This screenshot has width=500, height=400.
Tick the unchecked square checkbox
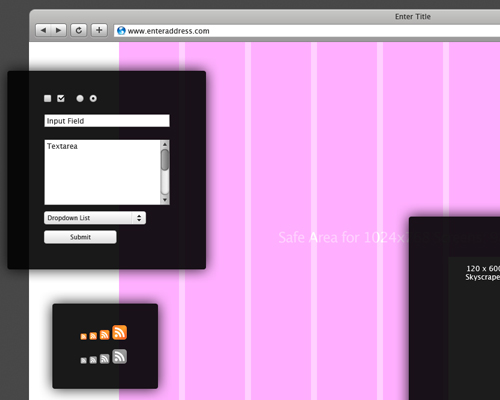click(x=48, y=98)
